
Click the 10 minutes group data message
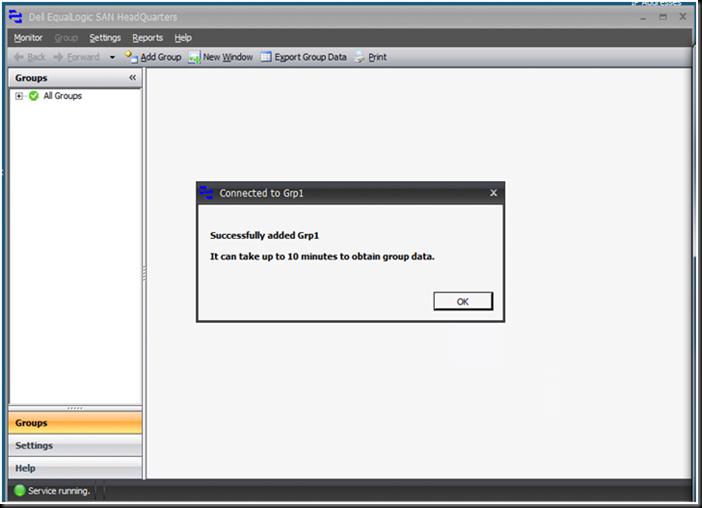click(x=322, y=256)
